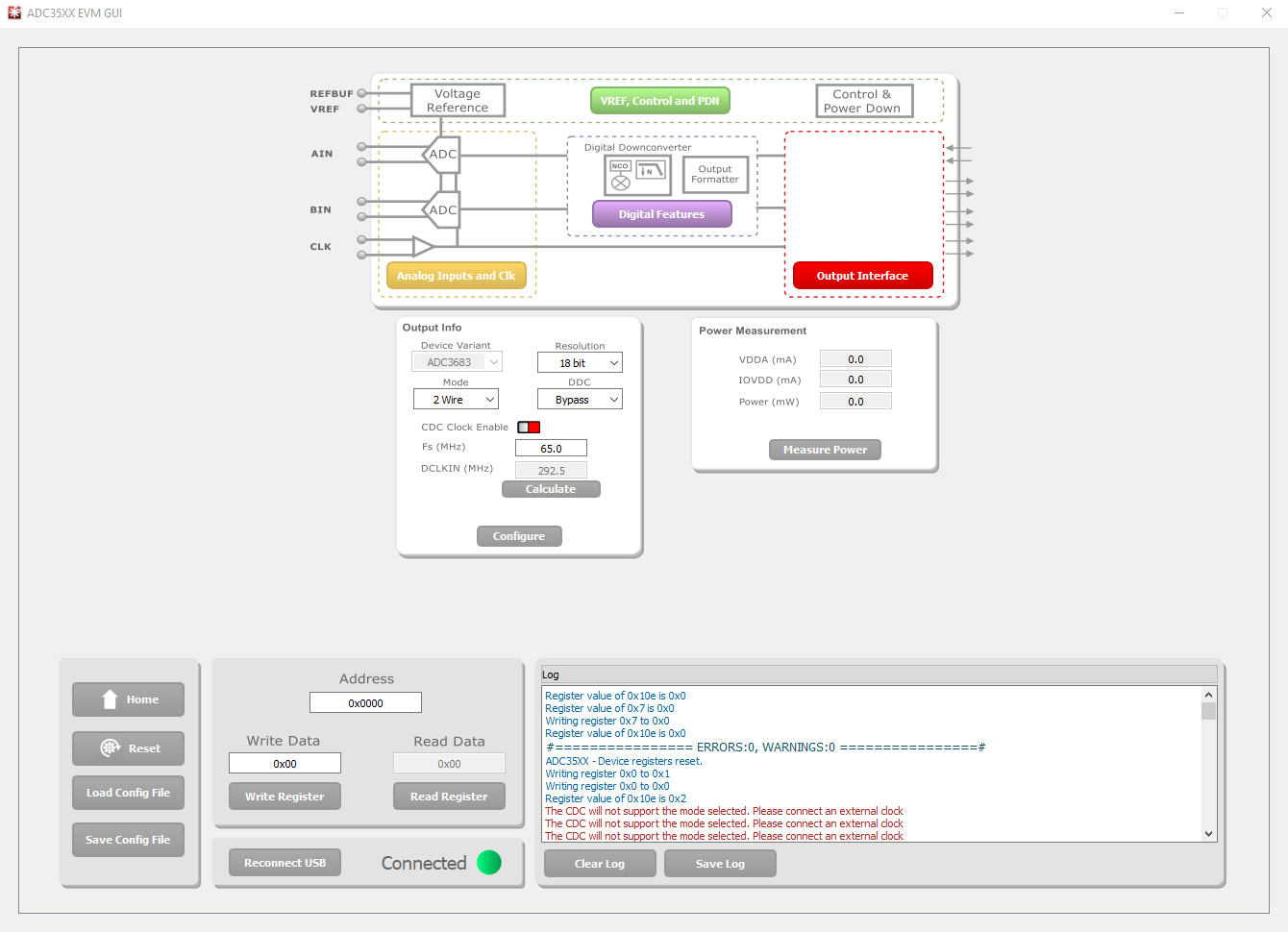The image size is (1288, 932).
Task: Click the green Connected status indicator
Action: (x=489, y=863)
